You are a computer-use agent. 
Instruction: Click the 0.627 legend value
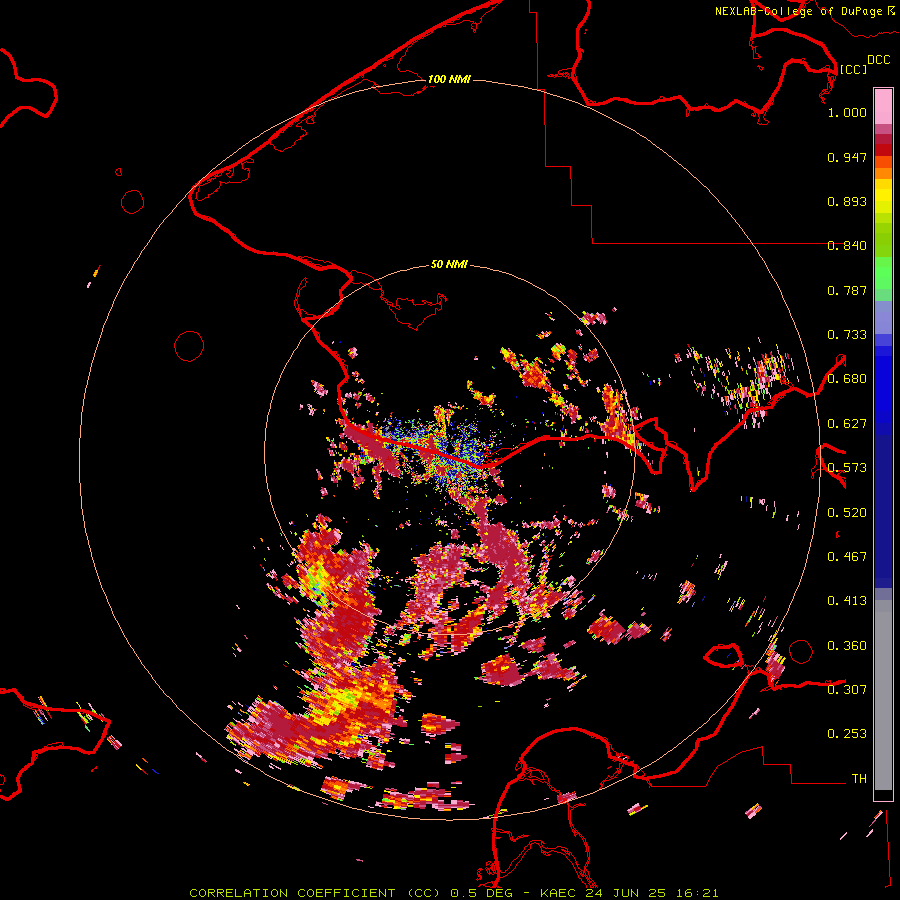847,424
